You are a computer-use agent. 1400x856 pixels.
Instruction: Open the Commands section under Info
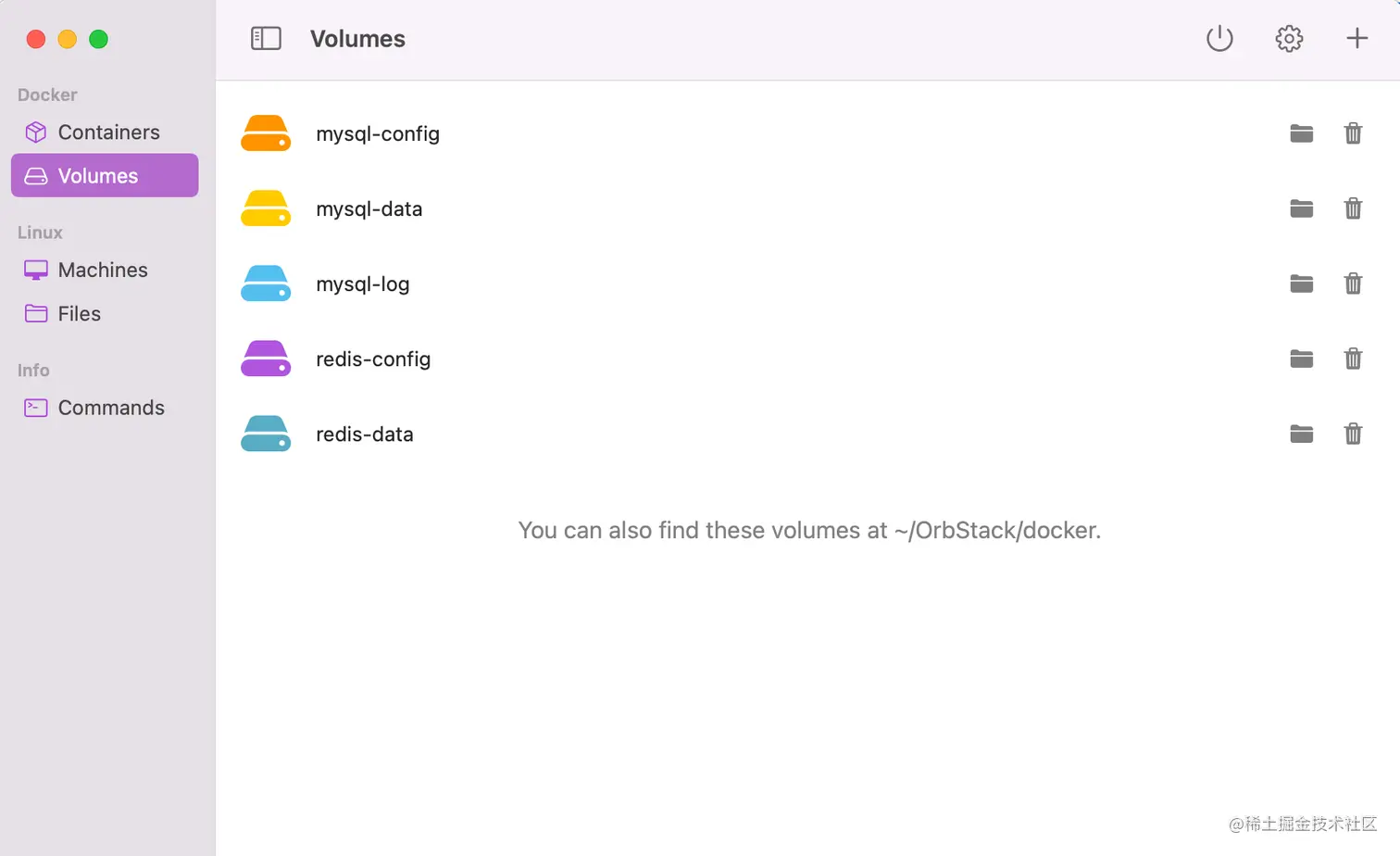(111, 408)
